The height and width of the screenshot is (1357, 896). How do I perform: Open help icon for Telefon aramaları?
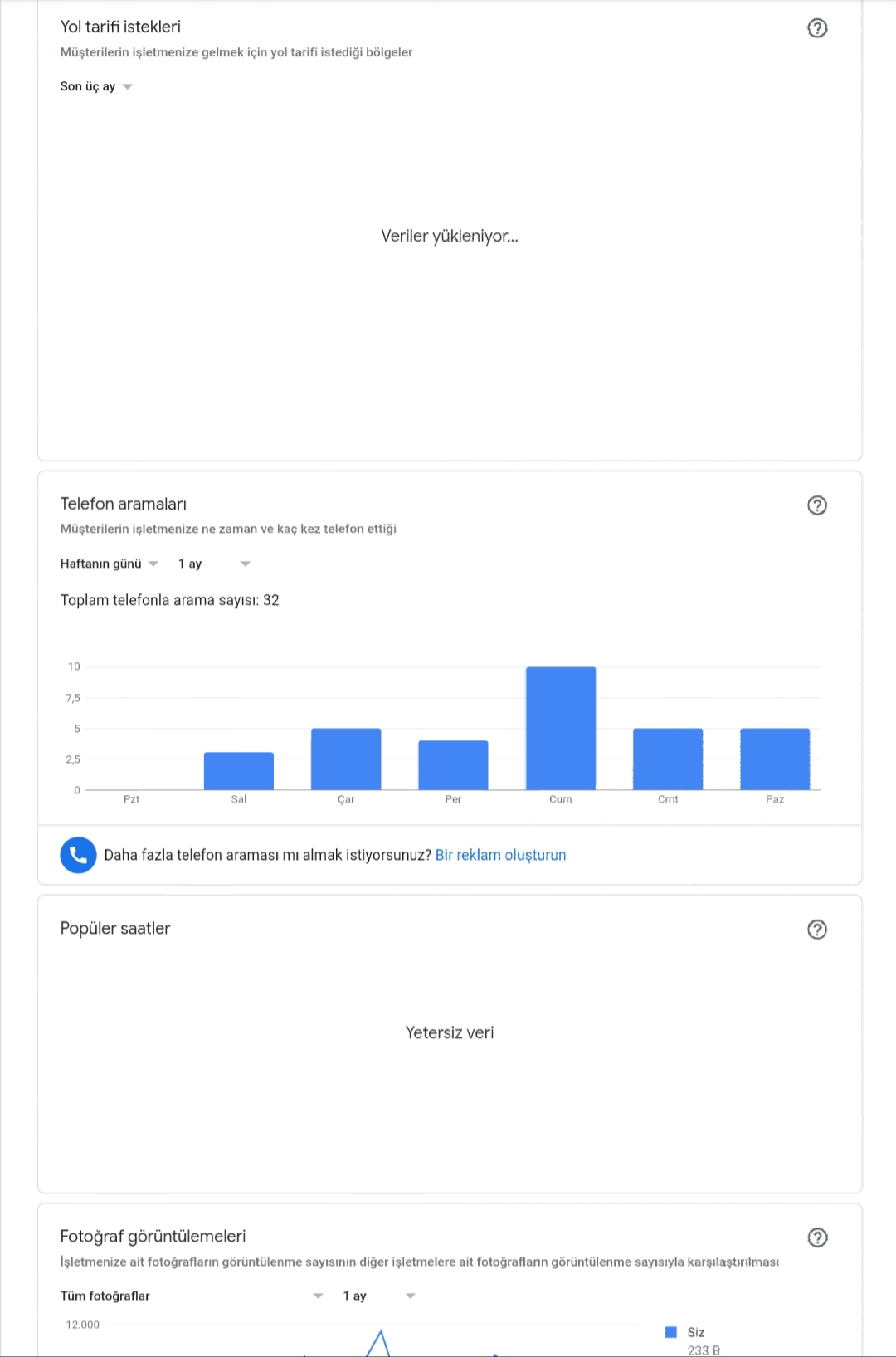(817, 505)
